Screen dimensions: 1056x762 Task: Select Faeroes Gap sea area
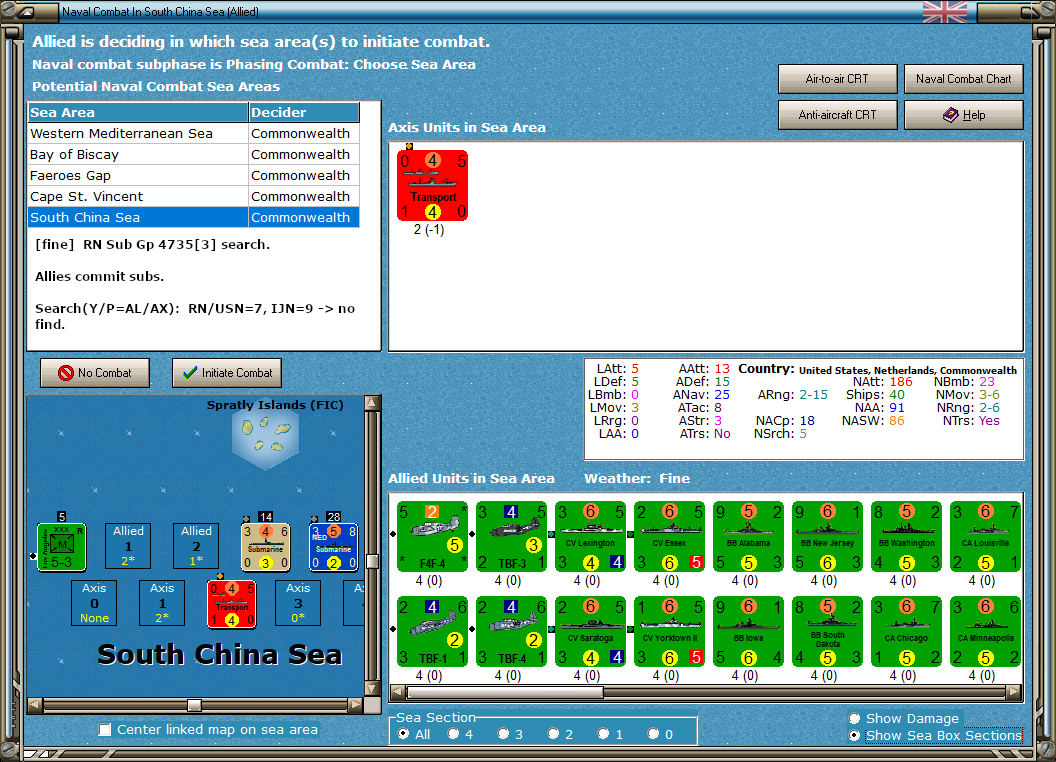click(x=194, y=175)
